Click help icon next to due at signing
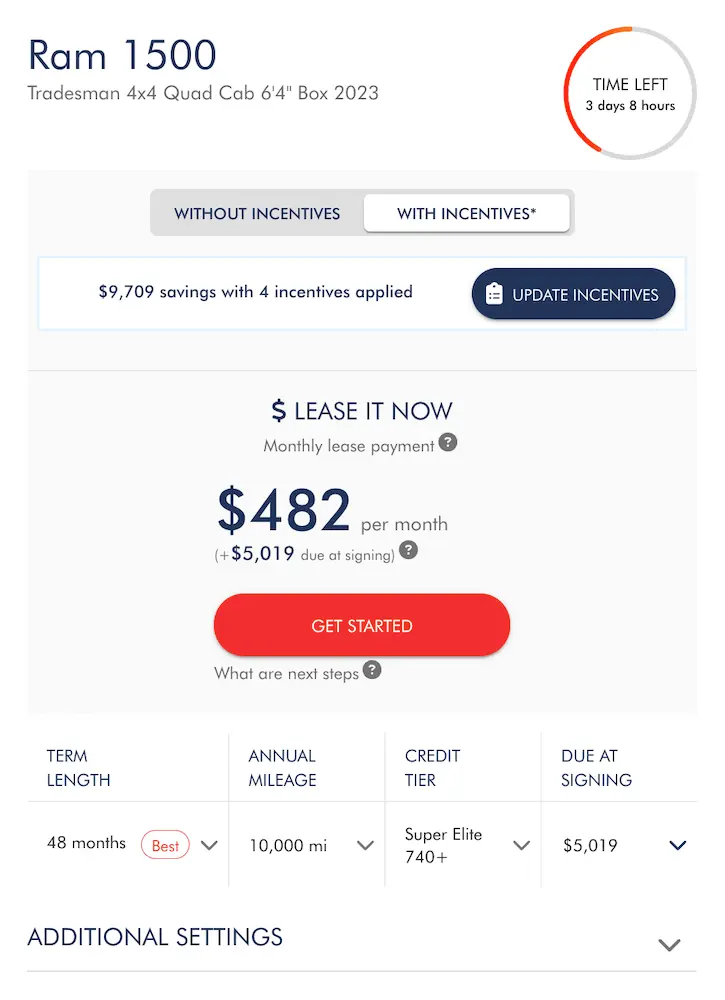The height and width of the screenshot is (1000, 725). 408,551
